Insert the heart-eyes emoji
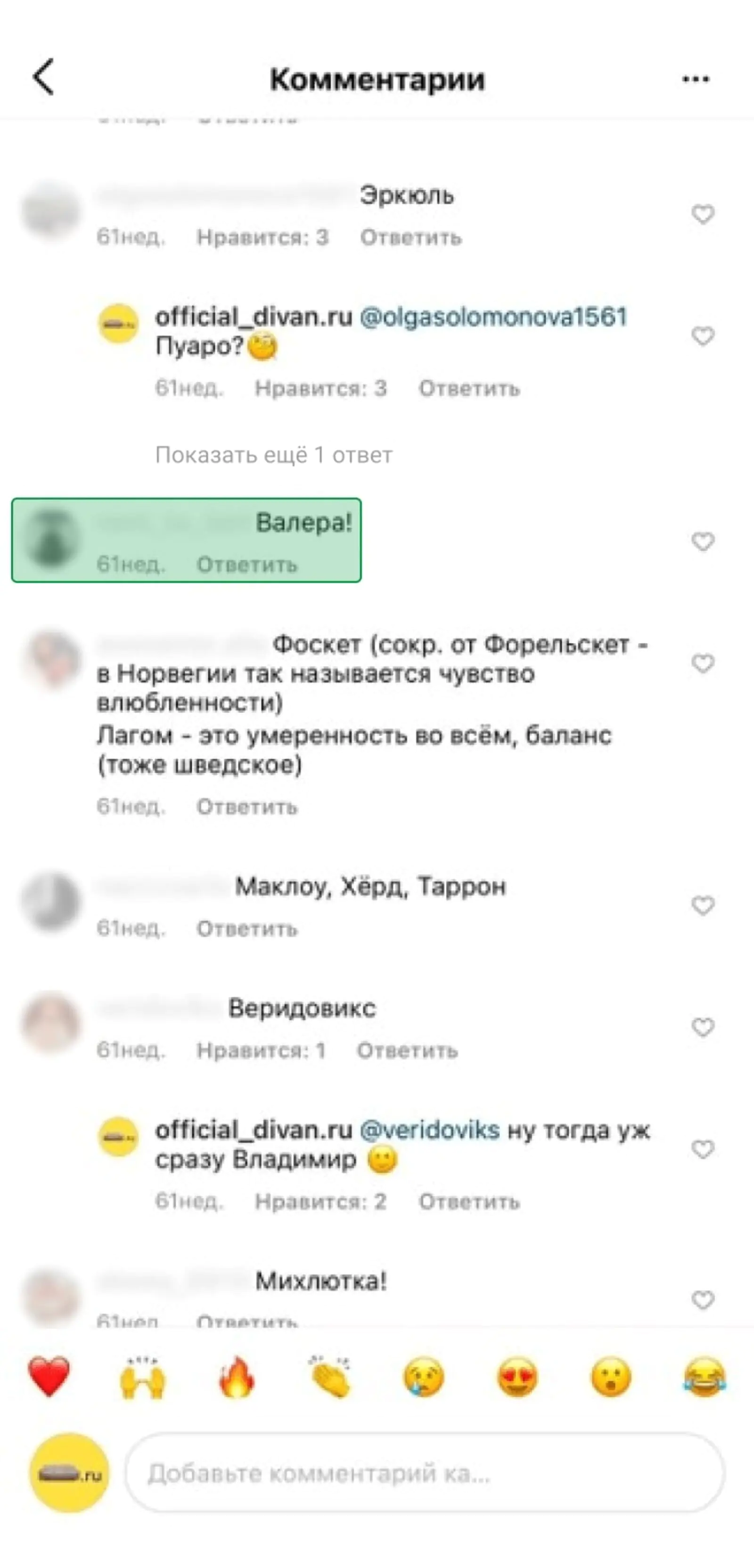The height and width of the screenshot is (1568, 754). tap(518, 1377)
